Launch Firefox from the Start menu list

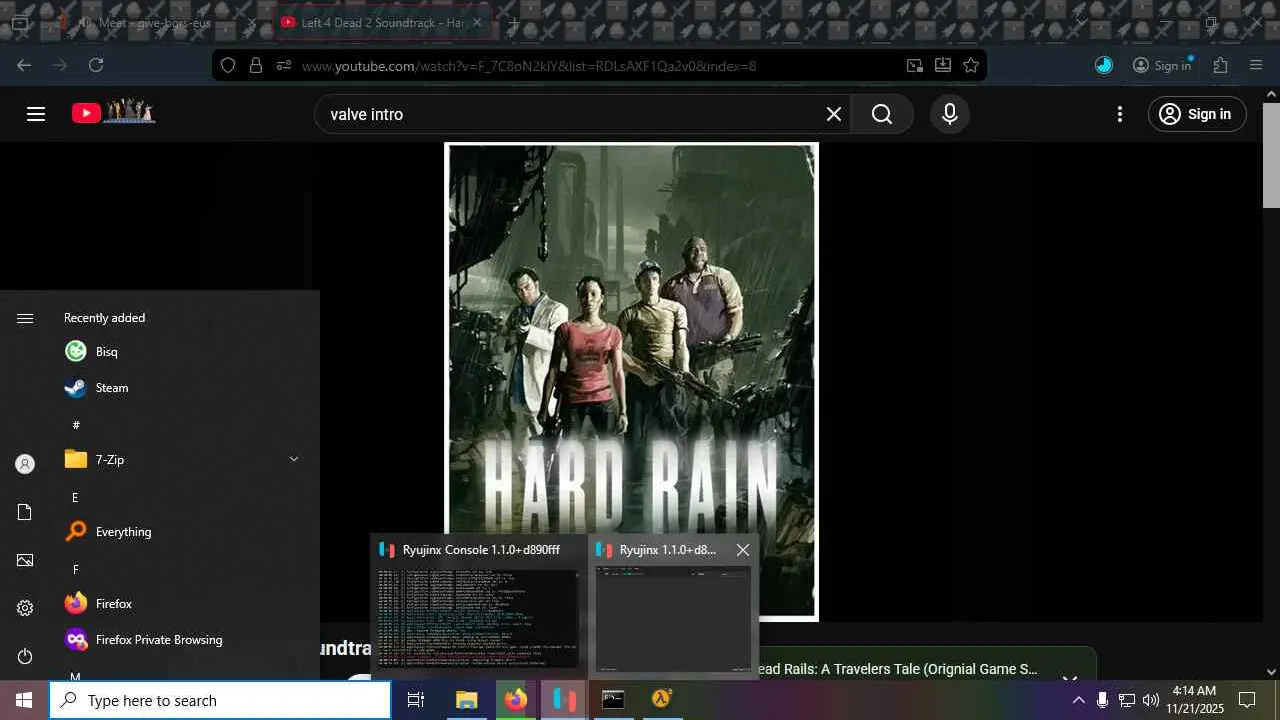[184, 604]
